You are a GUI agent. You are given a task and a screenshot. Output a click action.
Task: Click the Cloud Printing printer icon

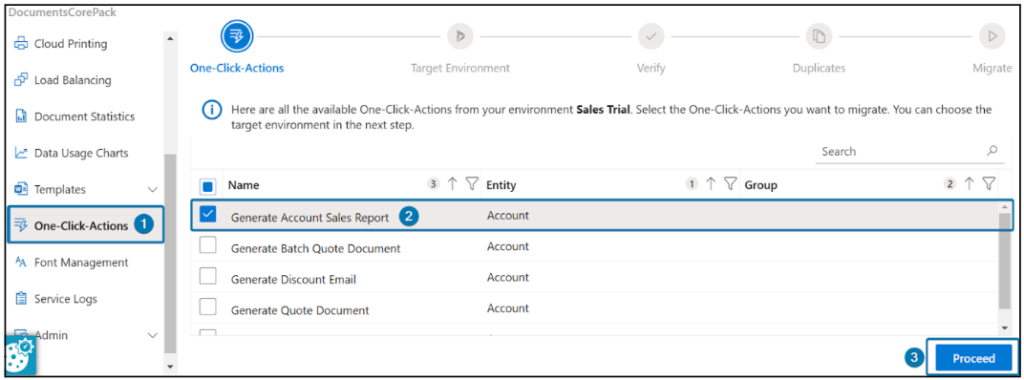click(x=21, y=44)
